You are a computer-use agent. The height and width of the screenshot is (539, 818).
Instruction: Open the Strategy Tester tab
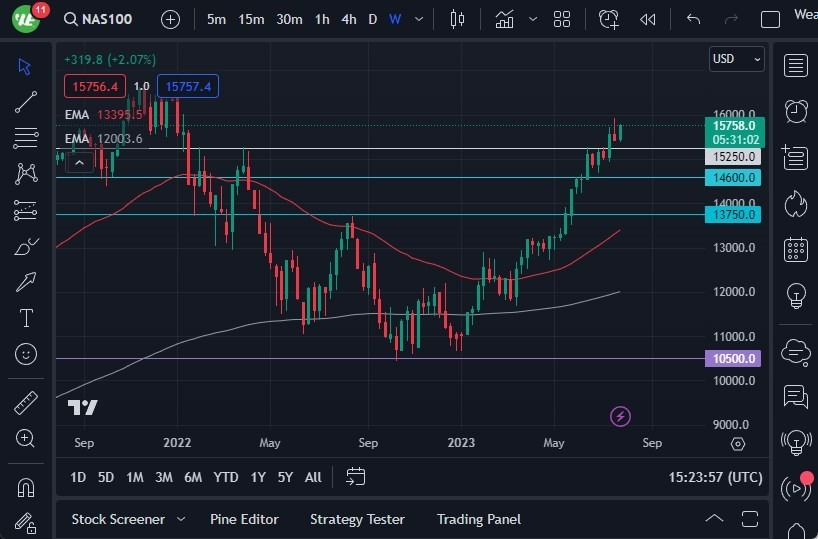click(357, 519)
